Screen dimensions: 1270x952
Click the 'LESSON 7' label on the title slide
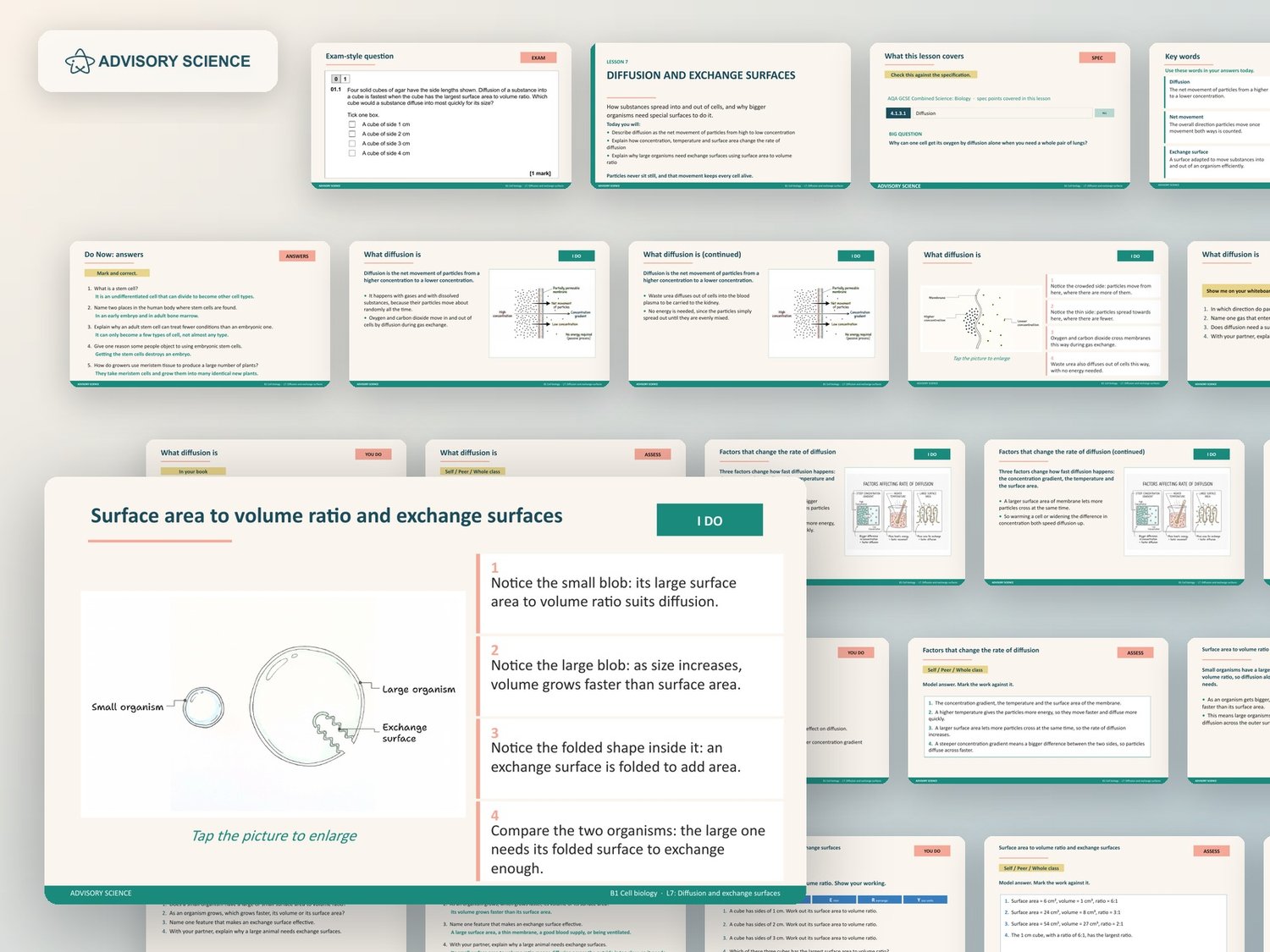[x=617, y=62]
